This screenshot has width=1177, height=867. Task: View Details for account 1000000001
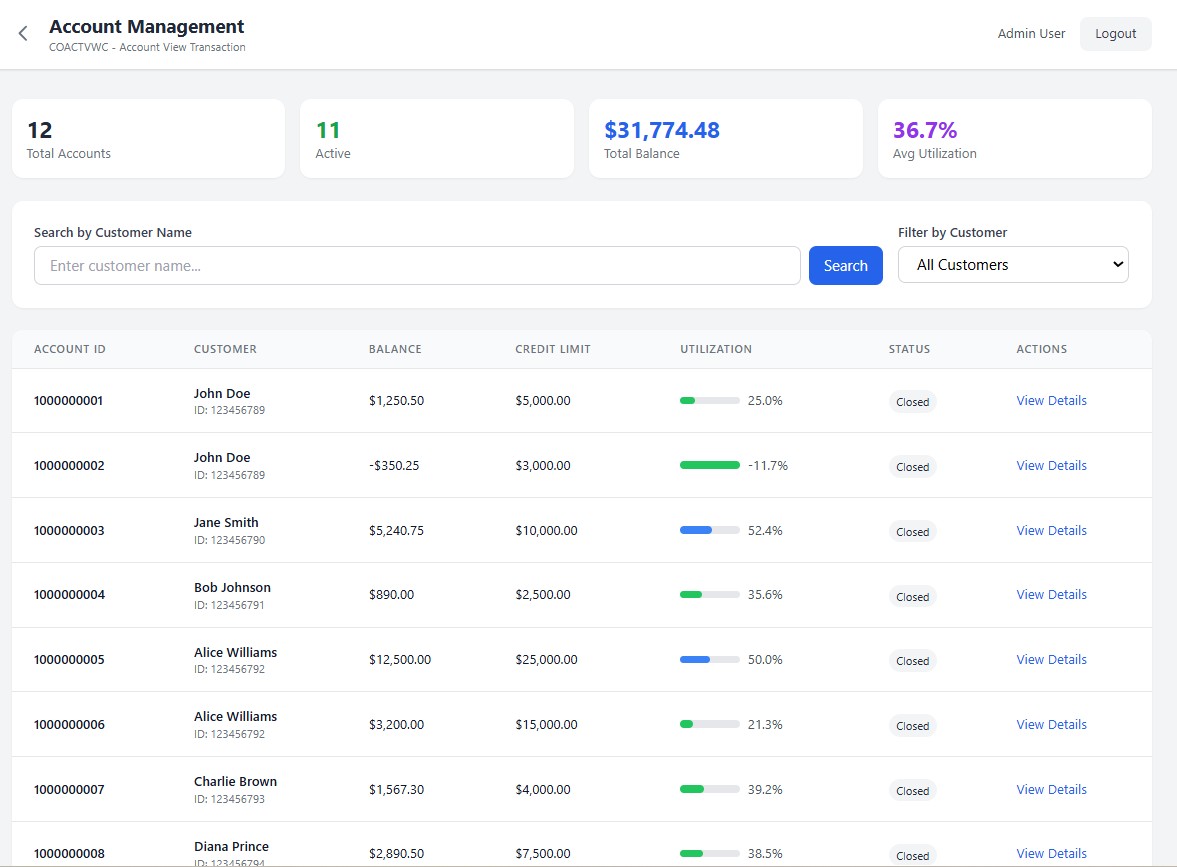[1051, 400]
